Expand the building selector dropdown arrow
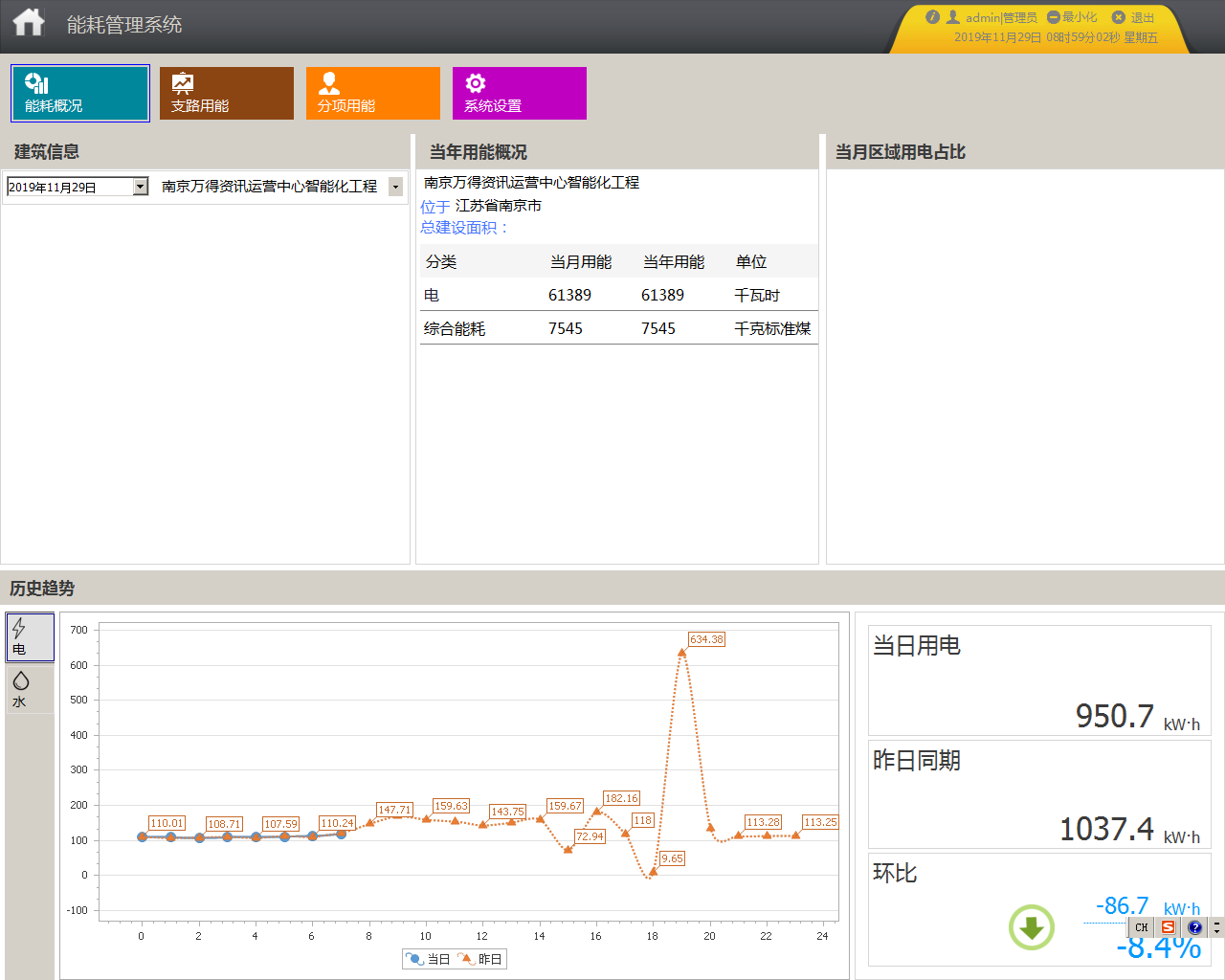Image resolution: width=1225 pixels, height=980 pixels. pos(396,187)
